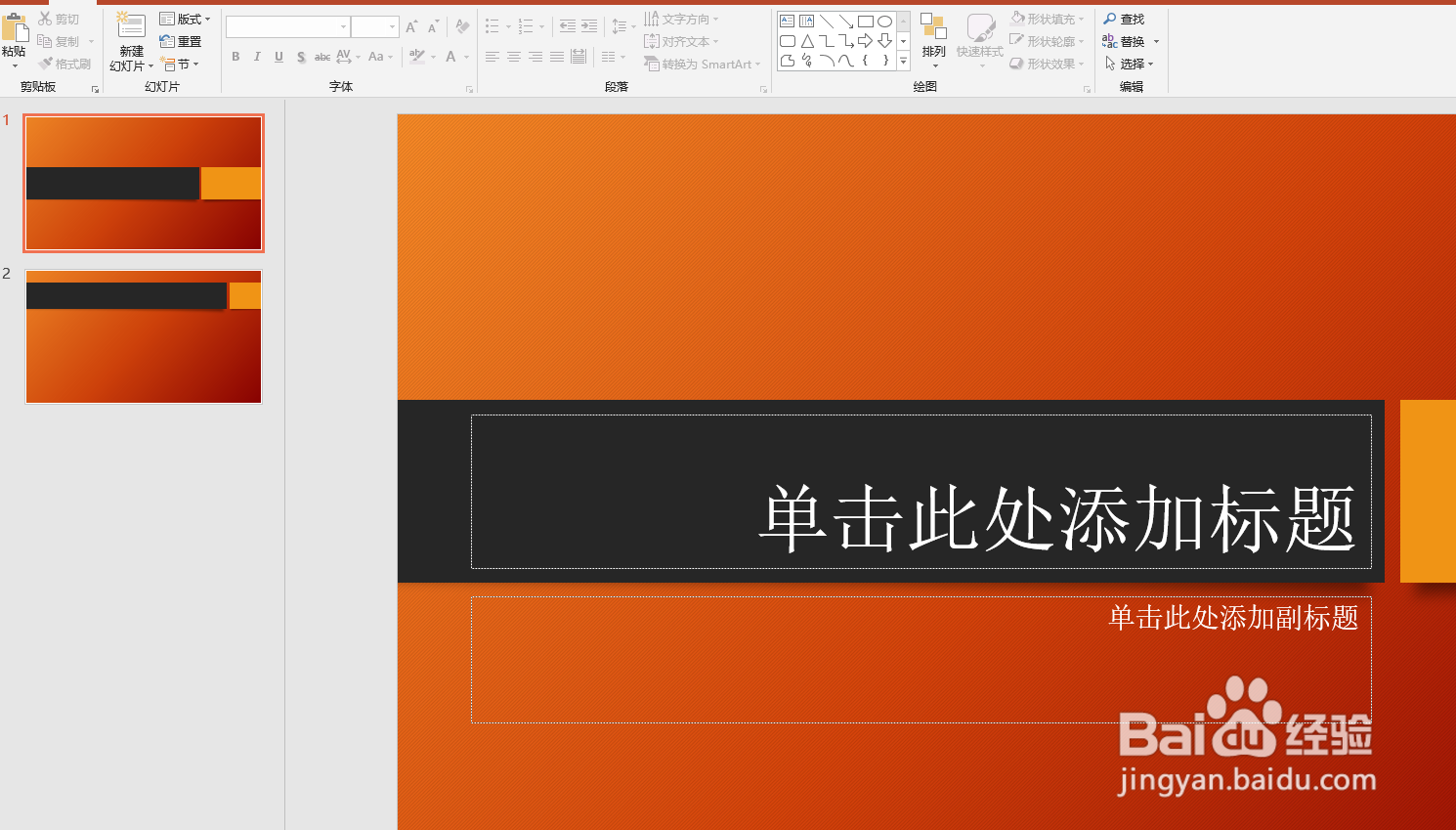Toggle italic formatting

(x=256, y=57)
